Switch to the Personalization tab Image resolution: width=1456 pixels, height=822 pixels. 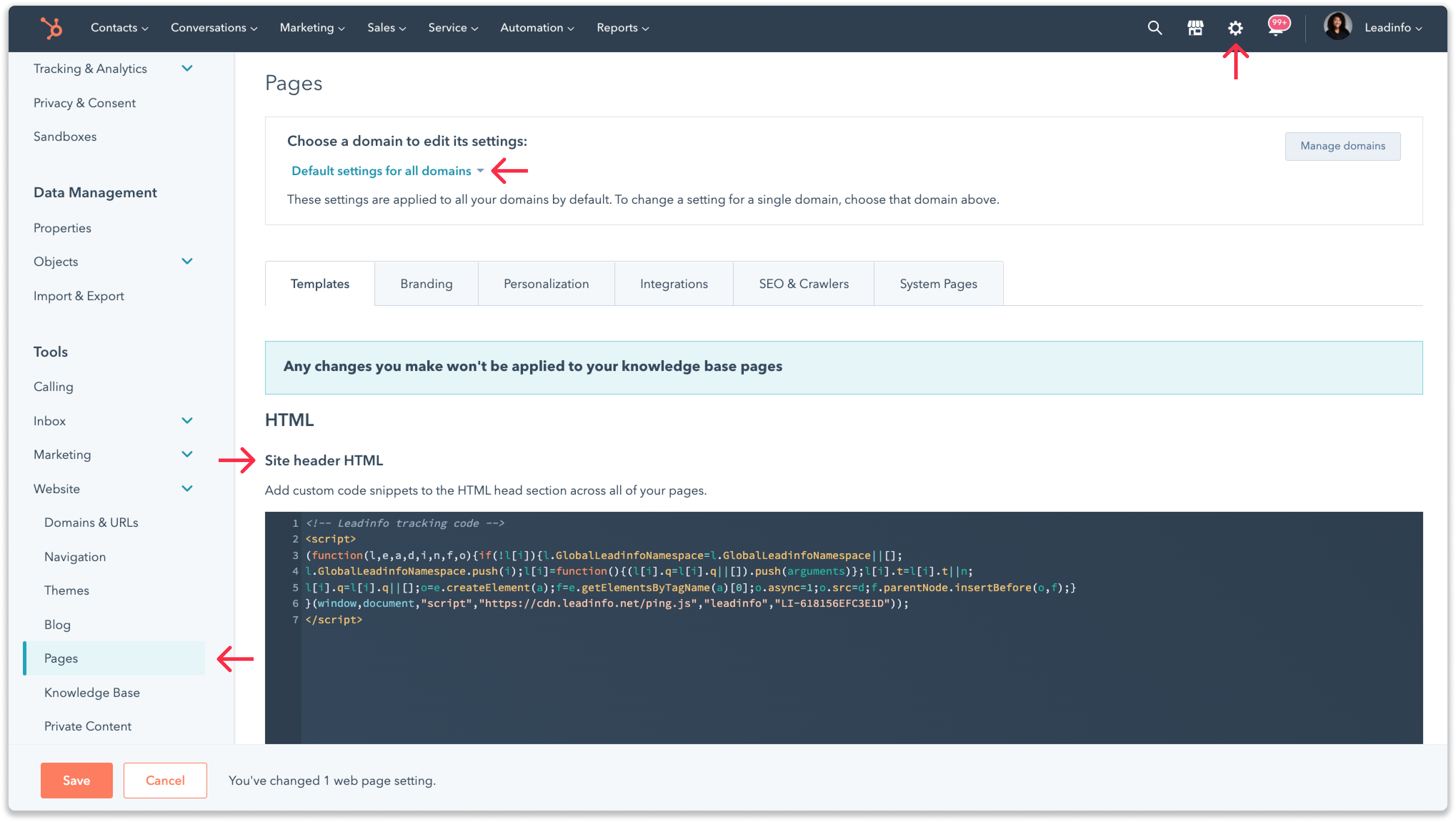(x=546, y=284)
